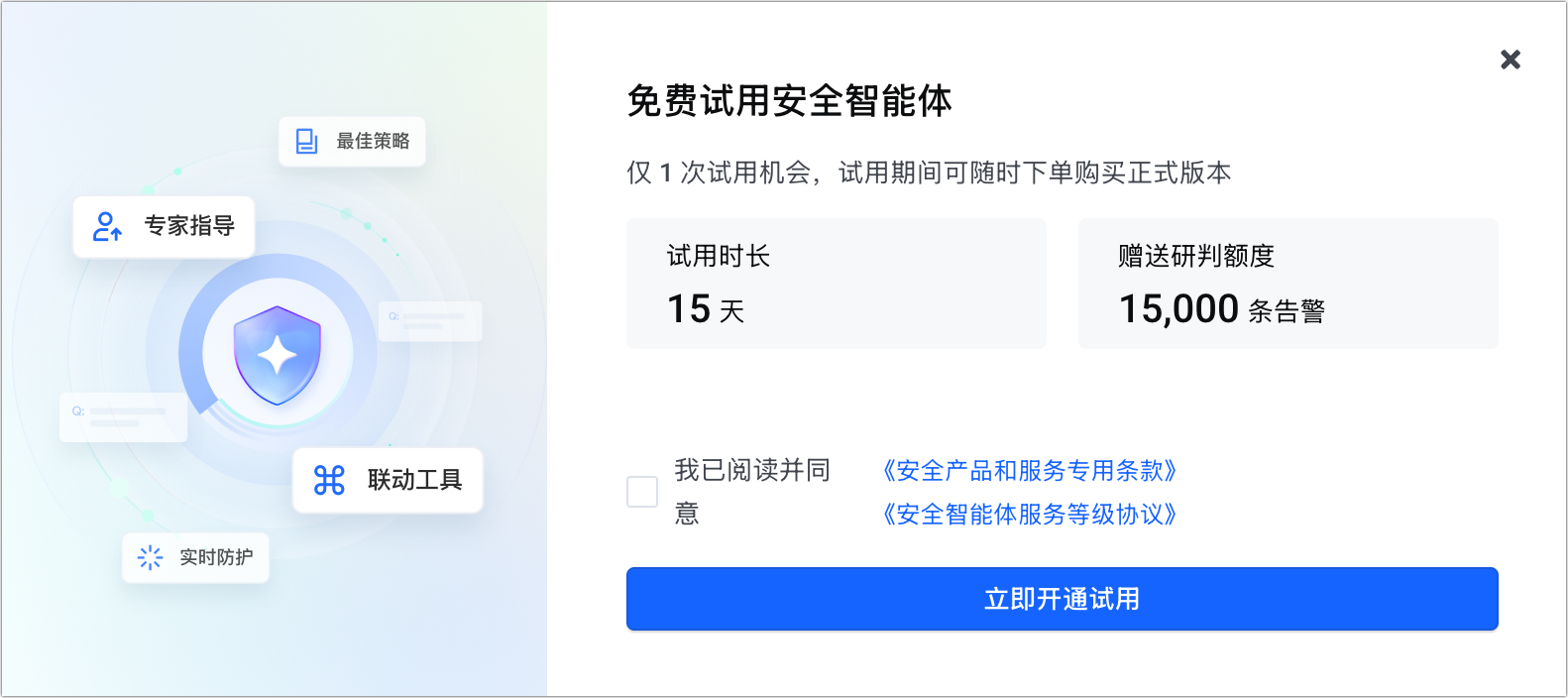Open the 安全产品和服务专用条款 link
This screenshot has height=698, width=1568.
pos(1029,470)
